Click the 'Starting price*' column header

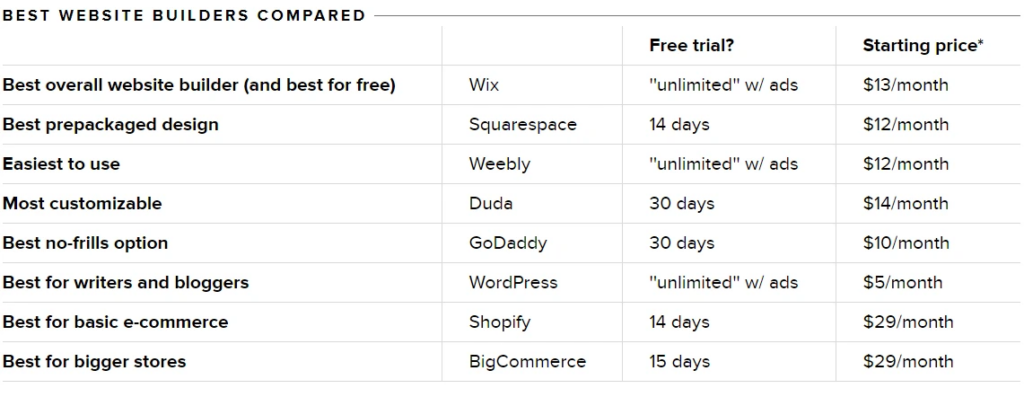923,46
